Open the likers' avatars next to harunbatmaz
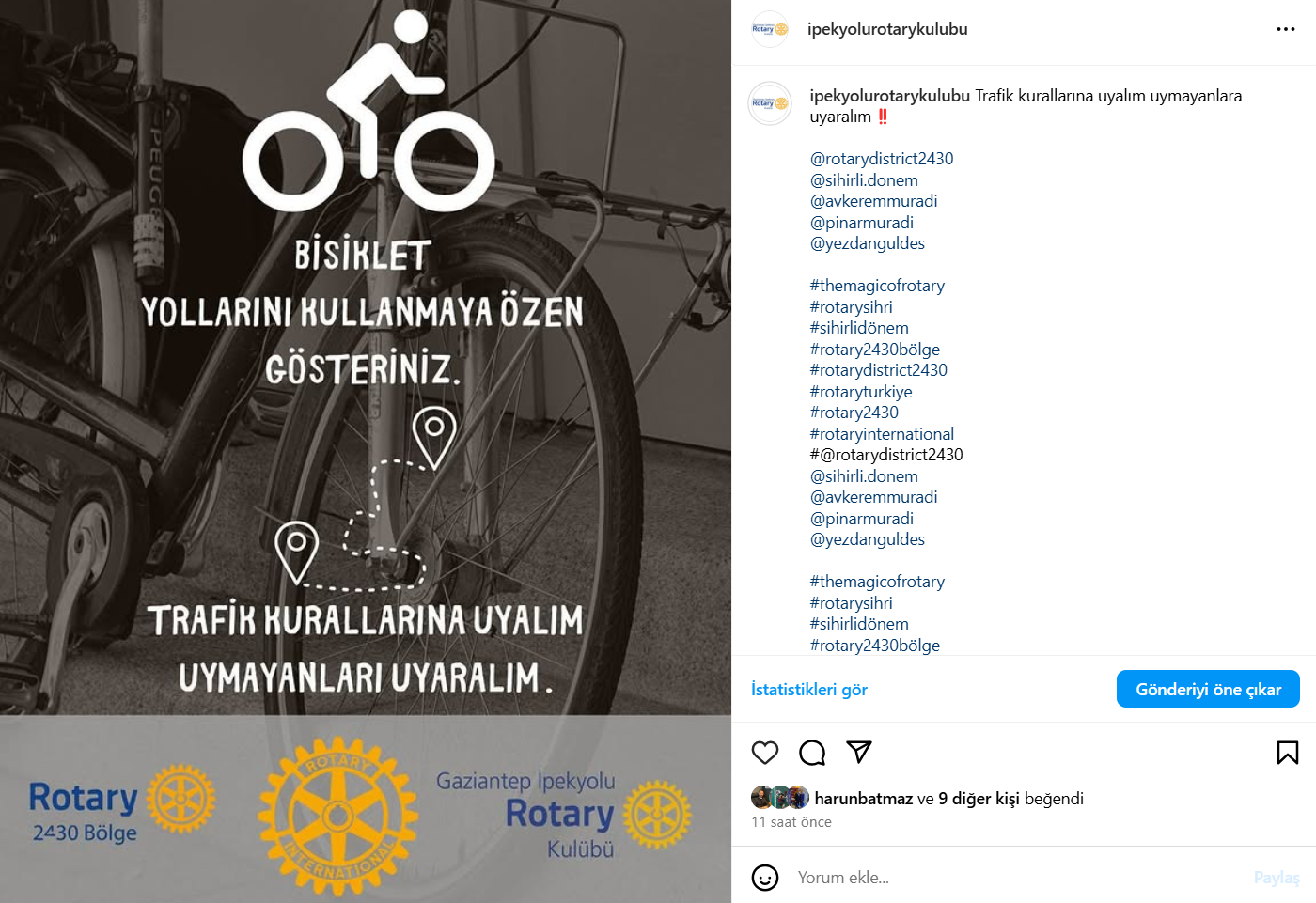Viewport: 1316px width, 903px height. (780, 798)
